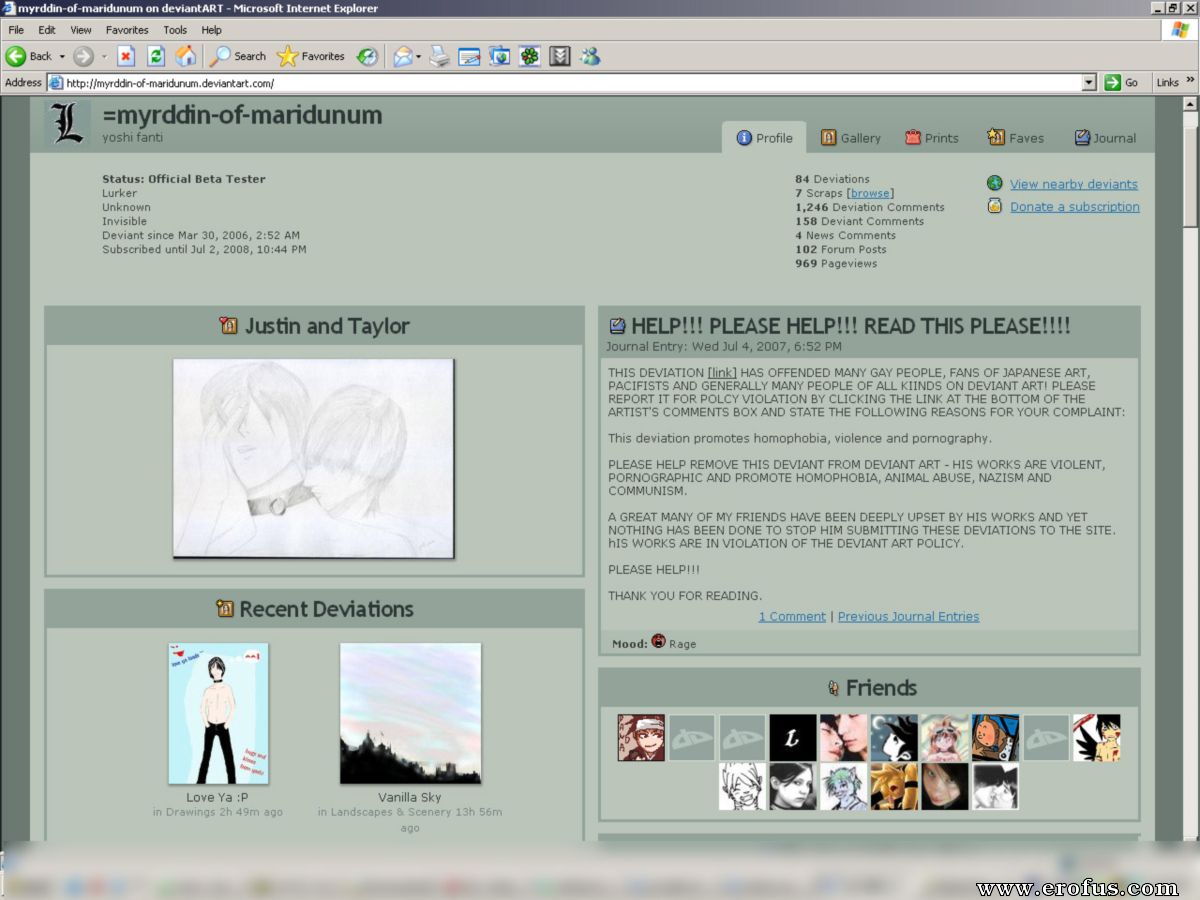
Task: Open the Tools menu
Action: (x=175, y=30)
